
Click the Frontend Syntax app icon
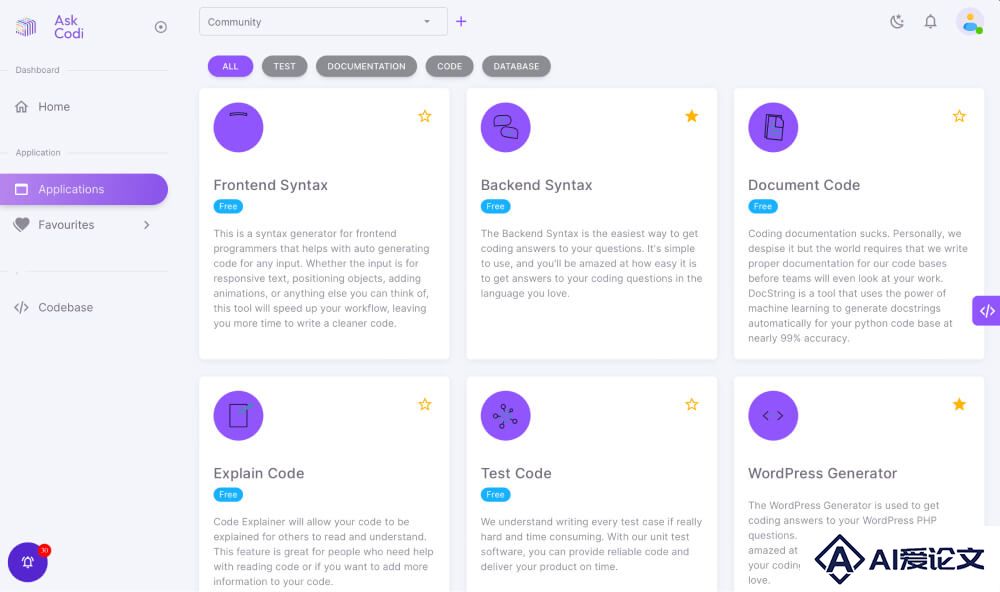pyautogui.click(x=238, y=127)
